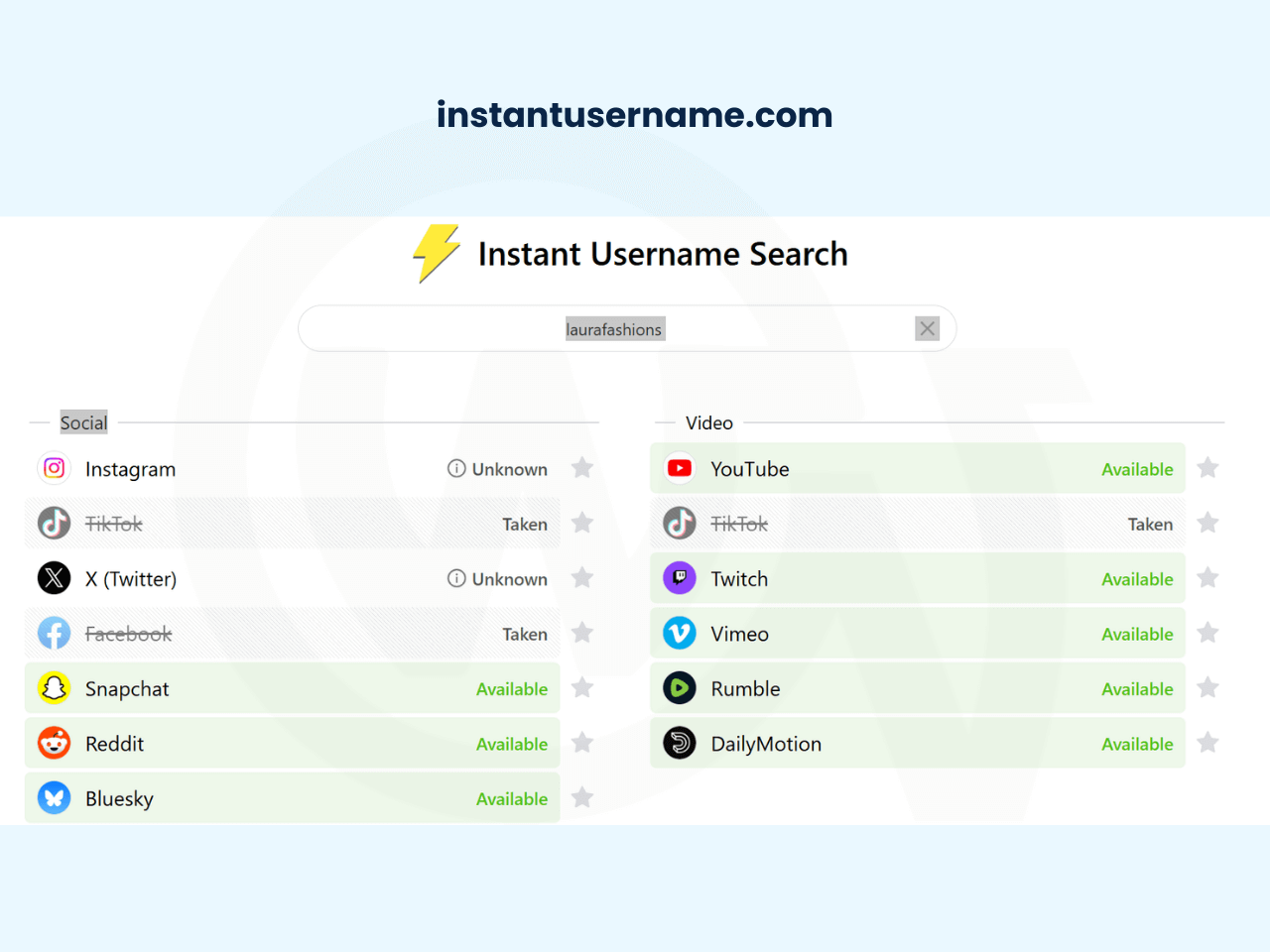Toggle the star for X (Twitter)
The width and height of the screenshot is (1270, 952).
(x=582, y=578)
